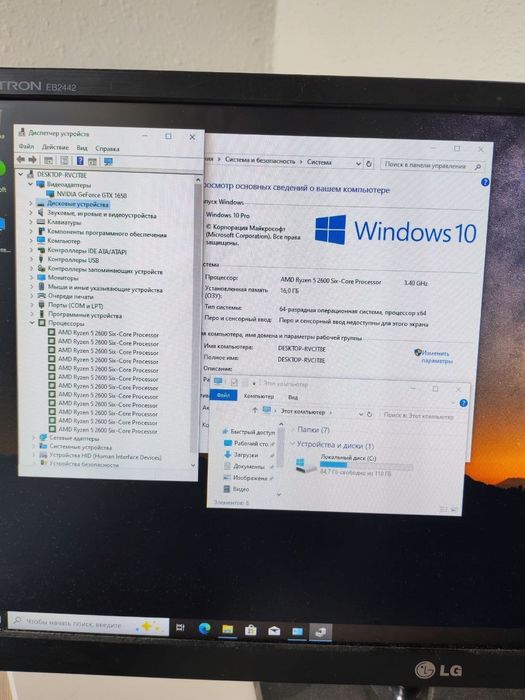Click the scan hardware monitor icon in toolbar
This screenshot has height=700, width=525.
pyautogui.click(x=108, y=162)
